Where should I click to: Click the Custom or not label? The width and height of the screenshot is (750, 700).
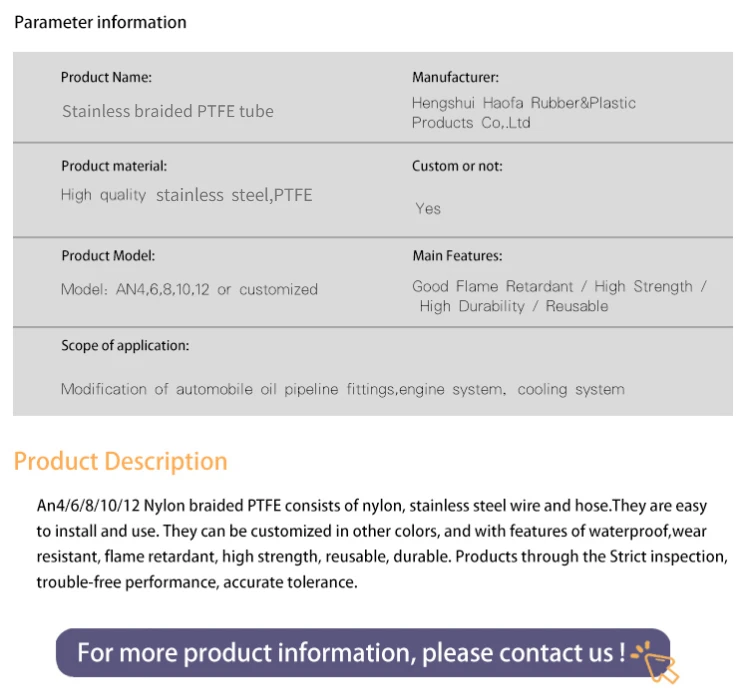[457, 166]
